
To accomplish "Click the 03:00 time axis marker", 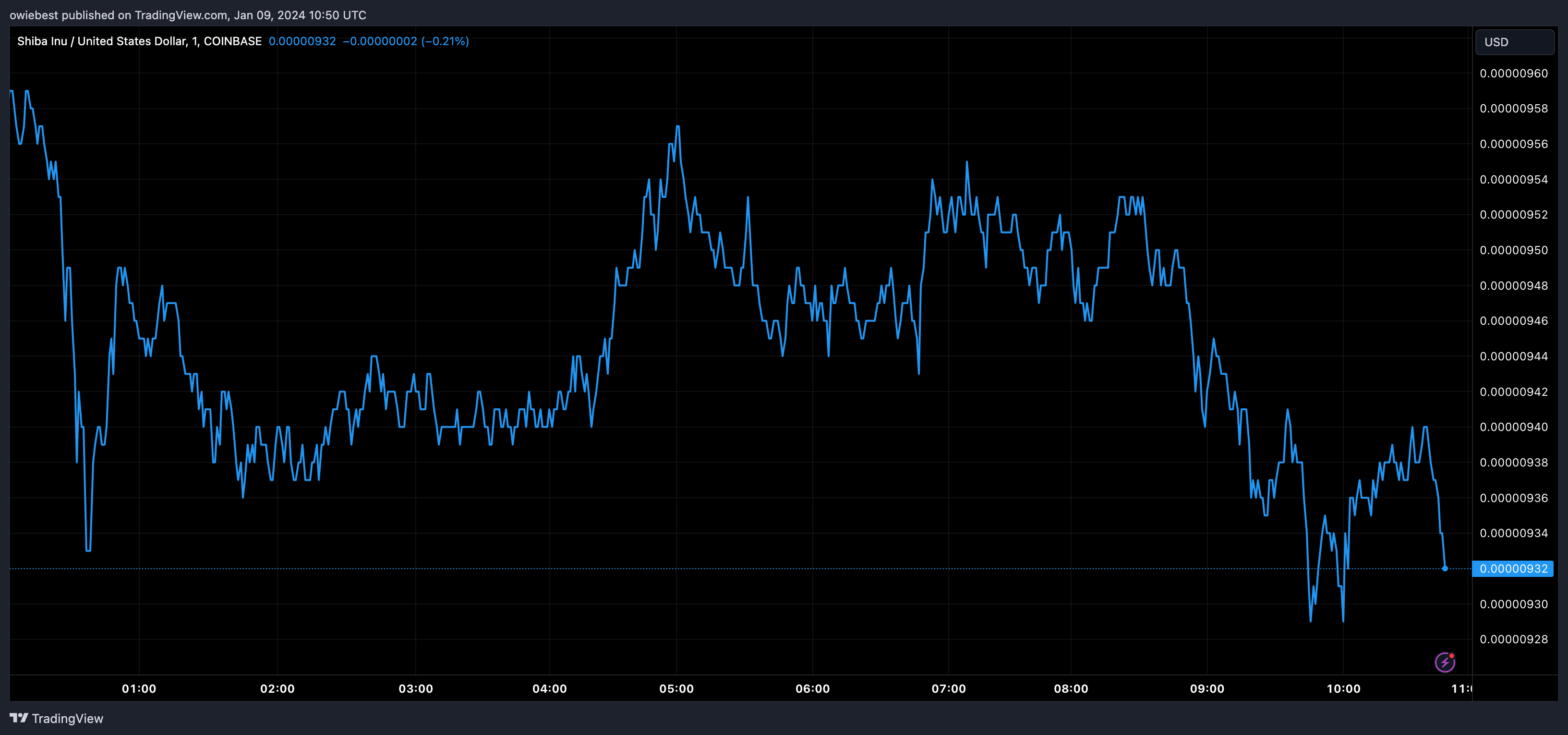I will tap(416, 689).
